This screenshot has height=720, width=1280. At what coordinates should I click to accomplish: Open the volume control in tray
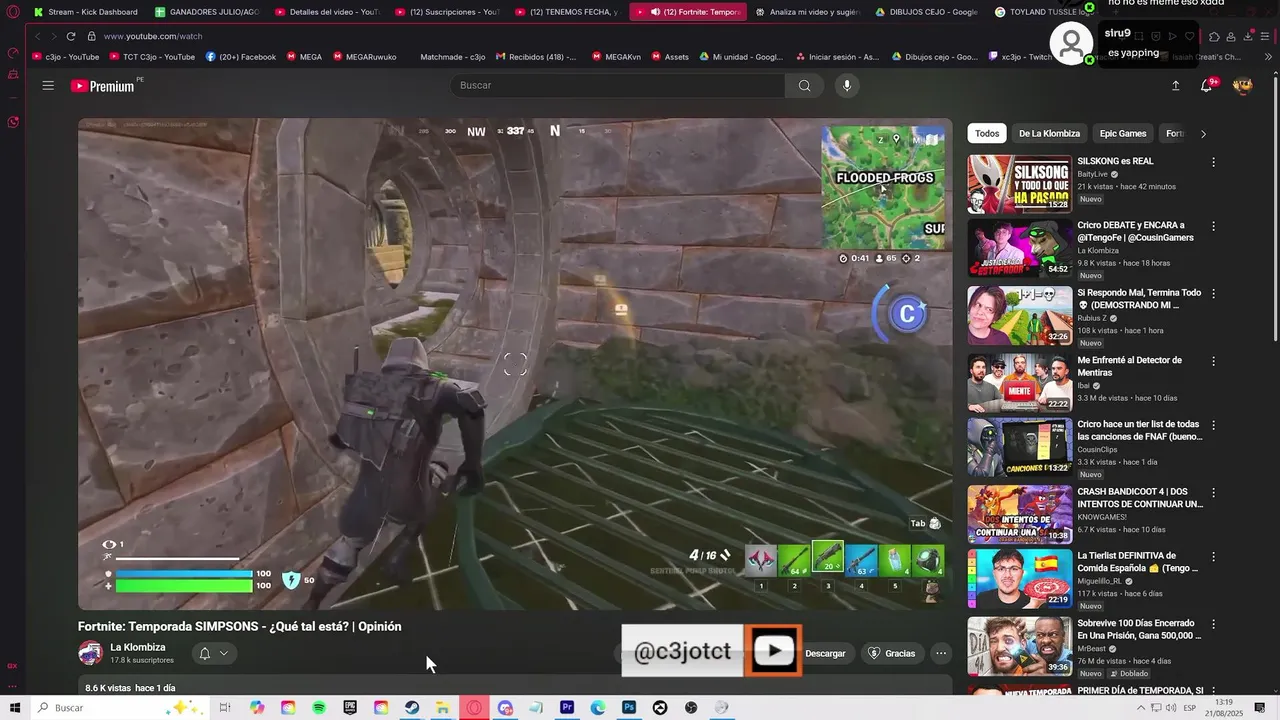[x=1172, y=708]
